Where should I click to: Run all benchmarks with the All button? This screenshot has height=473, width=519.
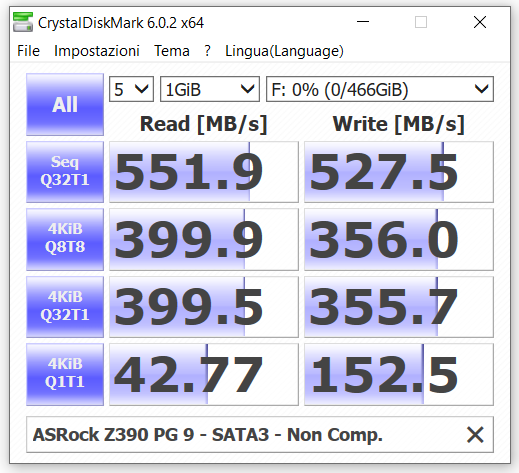click(65, 104)
